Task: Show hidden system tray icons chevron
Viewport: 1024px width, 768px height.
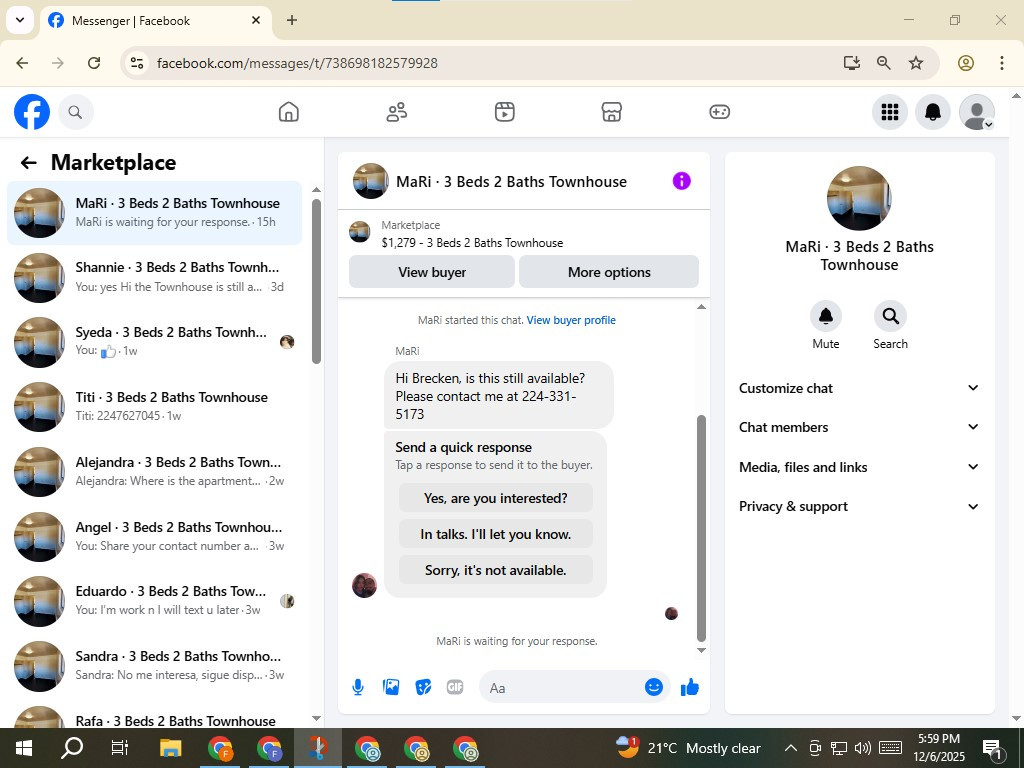Action: 790,748
